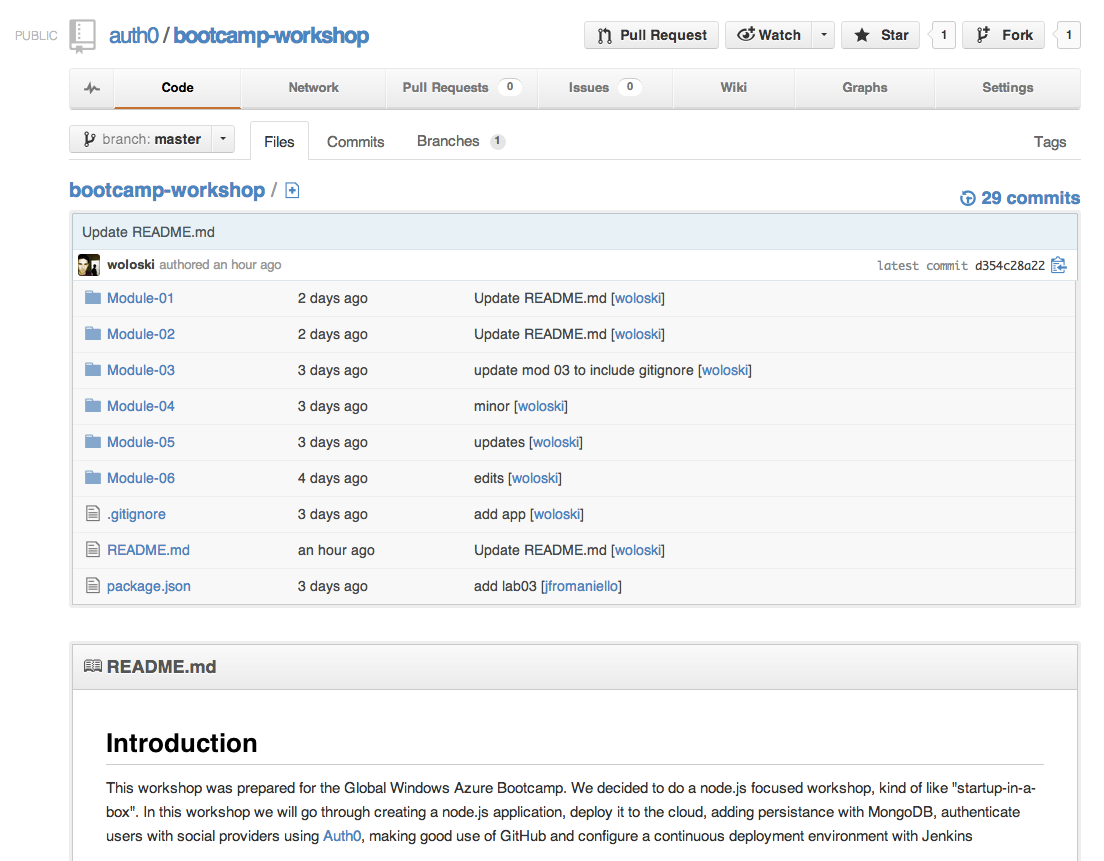Viewport: 1104px width, 861px height.
Task: Open the branch master selector
Action: pos(152,139)
